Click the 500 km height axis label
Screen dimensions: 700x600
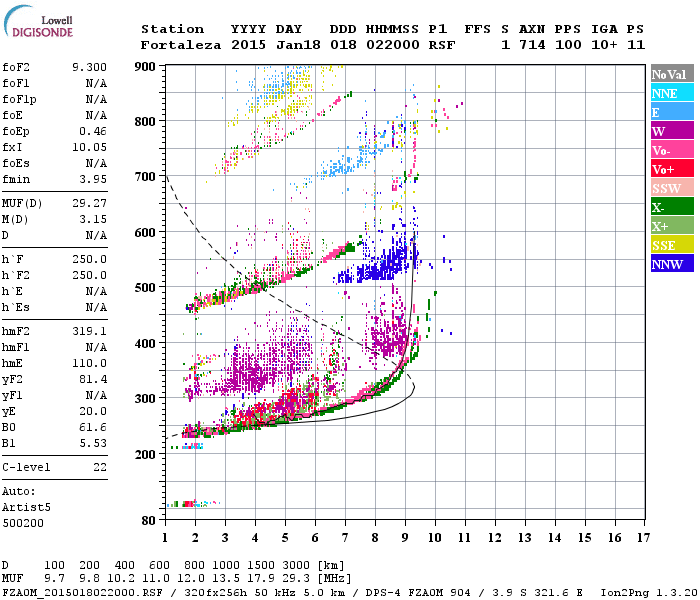145,287
